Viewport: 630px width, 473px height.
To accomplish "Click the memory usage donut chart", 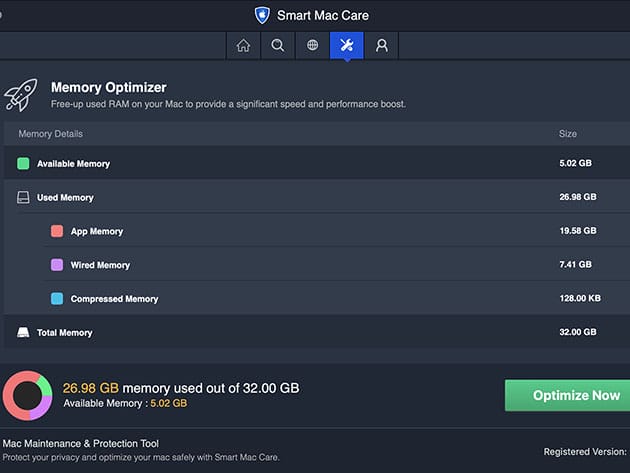I will pos(28,395).
